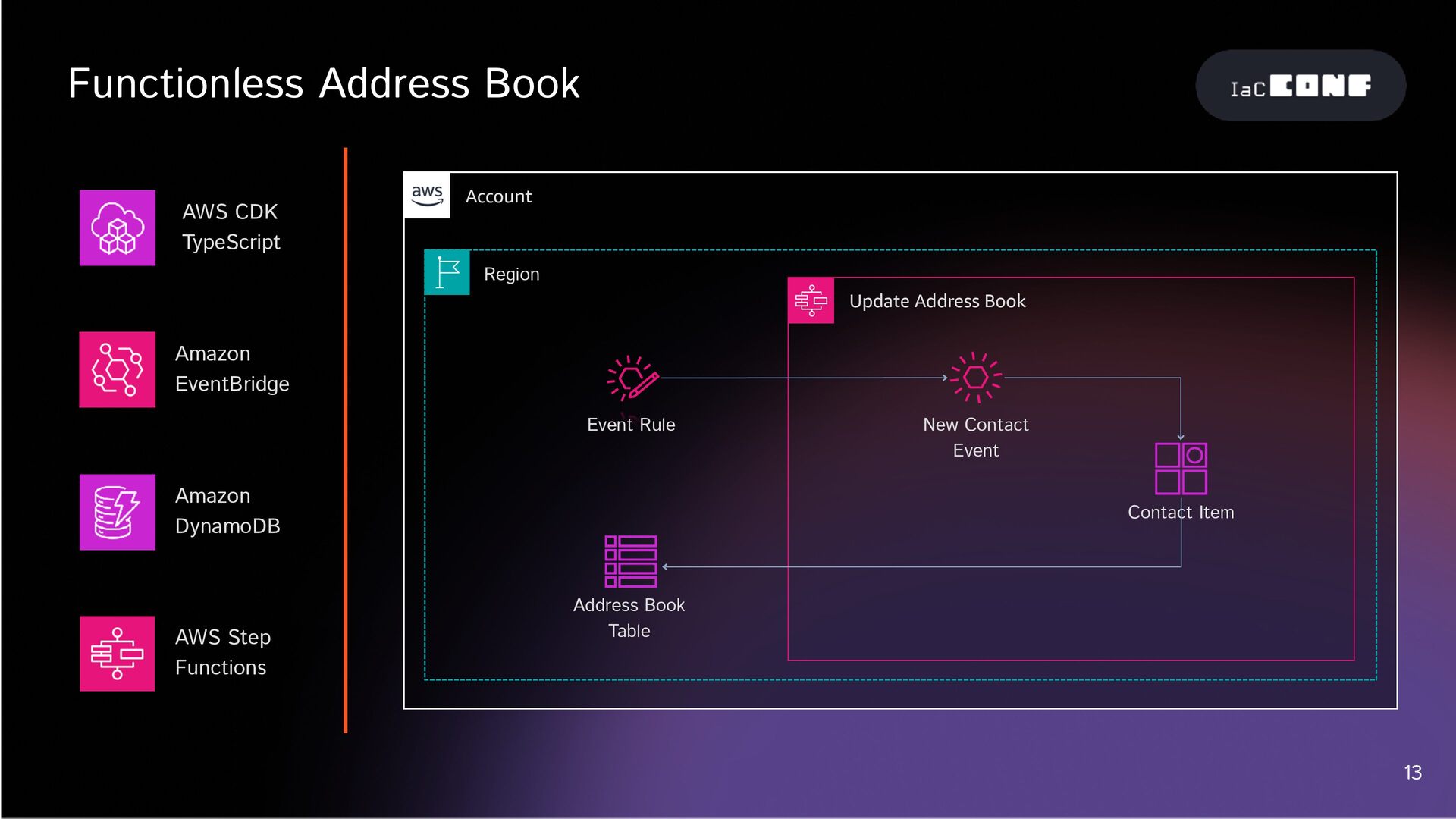
Task: Click the Amazon DynamoDB text label
Action: coord(227,510)
